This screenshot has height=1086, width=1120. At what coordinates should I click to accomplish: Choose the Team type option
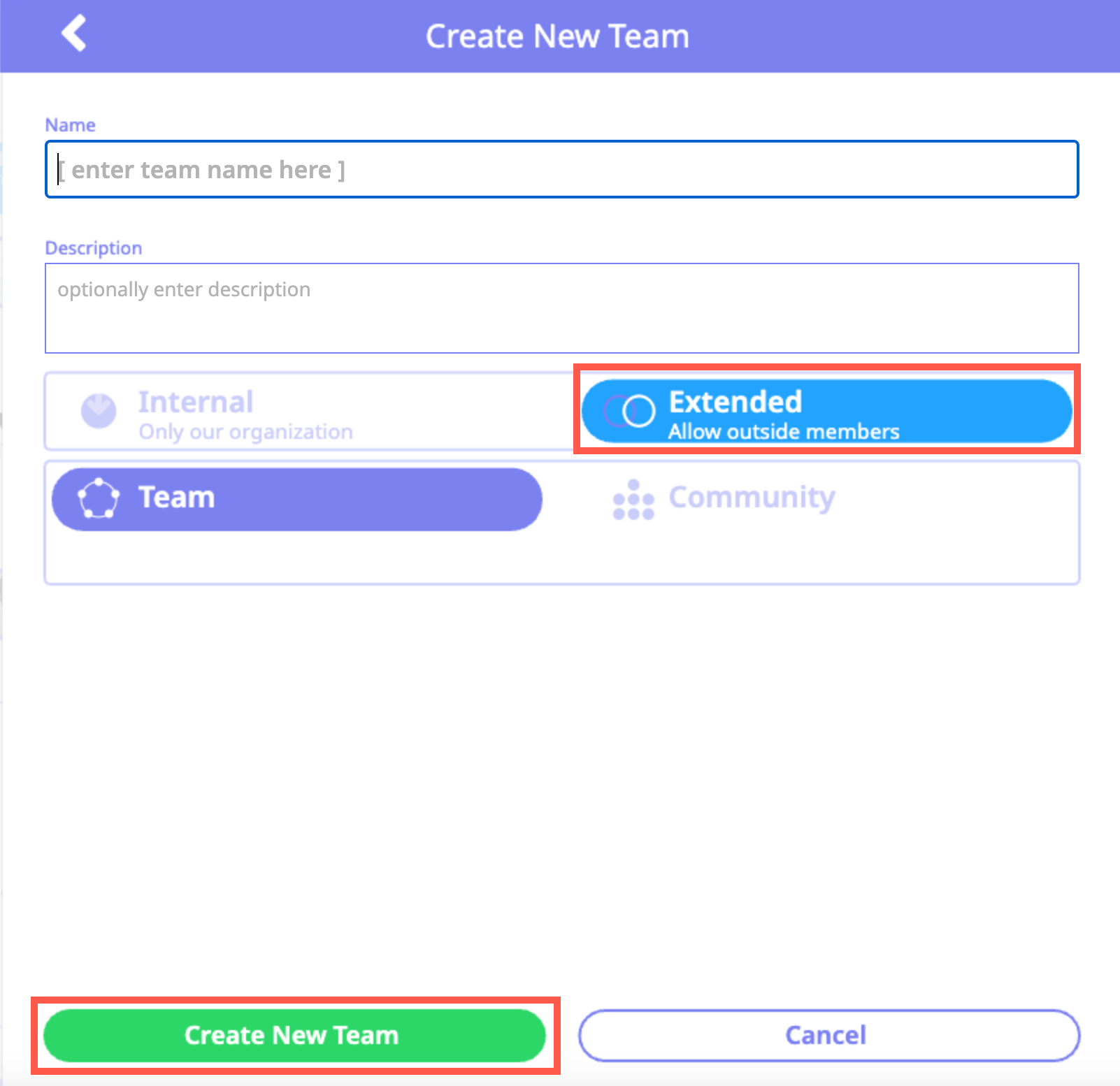point(297,499)
